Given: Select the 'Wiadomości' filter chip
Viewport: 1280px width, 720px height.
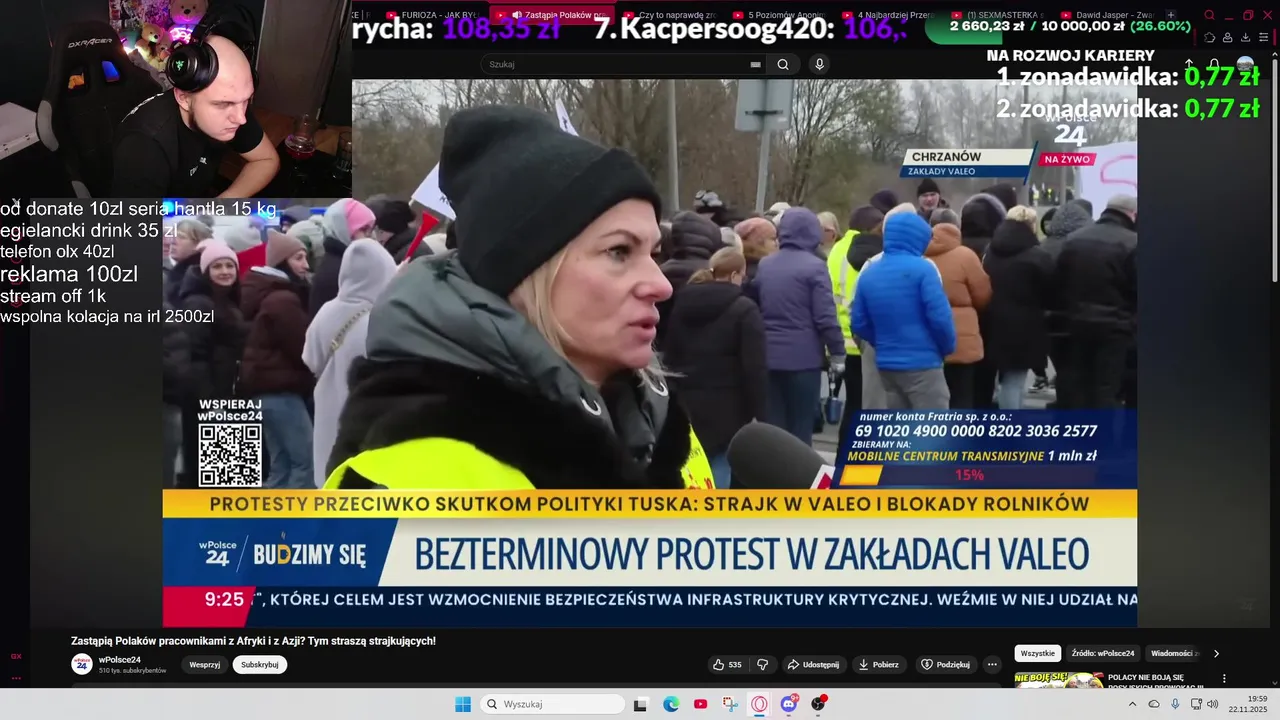Looking at the screenshot, I should 1174,653.
